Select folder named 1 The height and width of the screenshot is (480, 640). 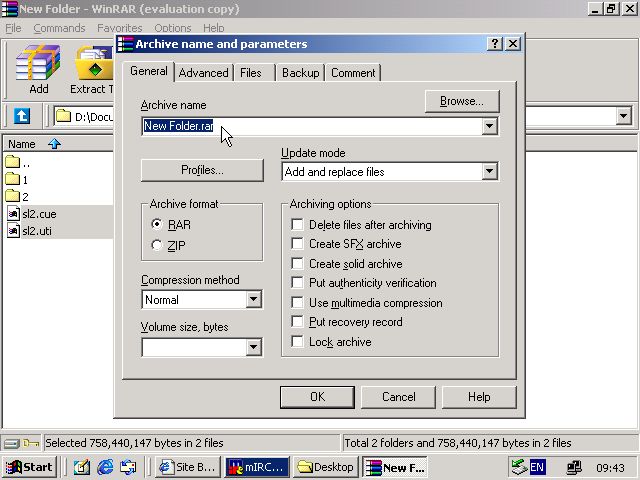click(17, 180)
